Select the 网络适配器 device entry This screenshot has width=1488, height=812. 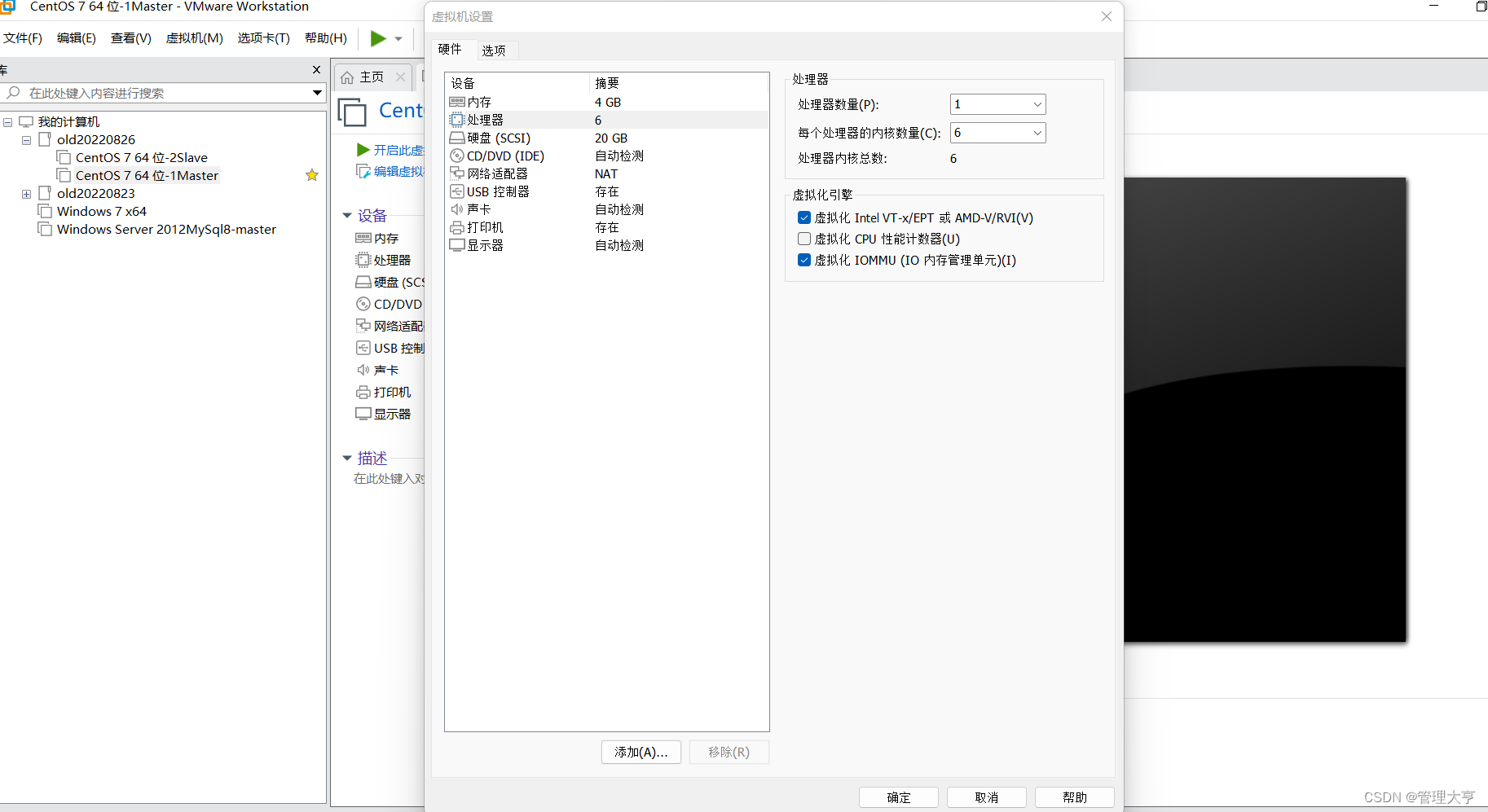pos(496,173)
